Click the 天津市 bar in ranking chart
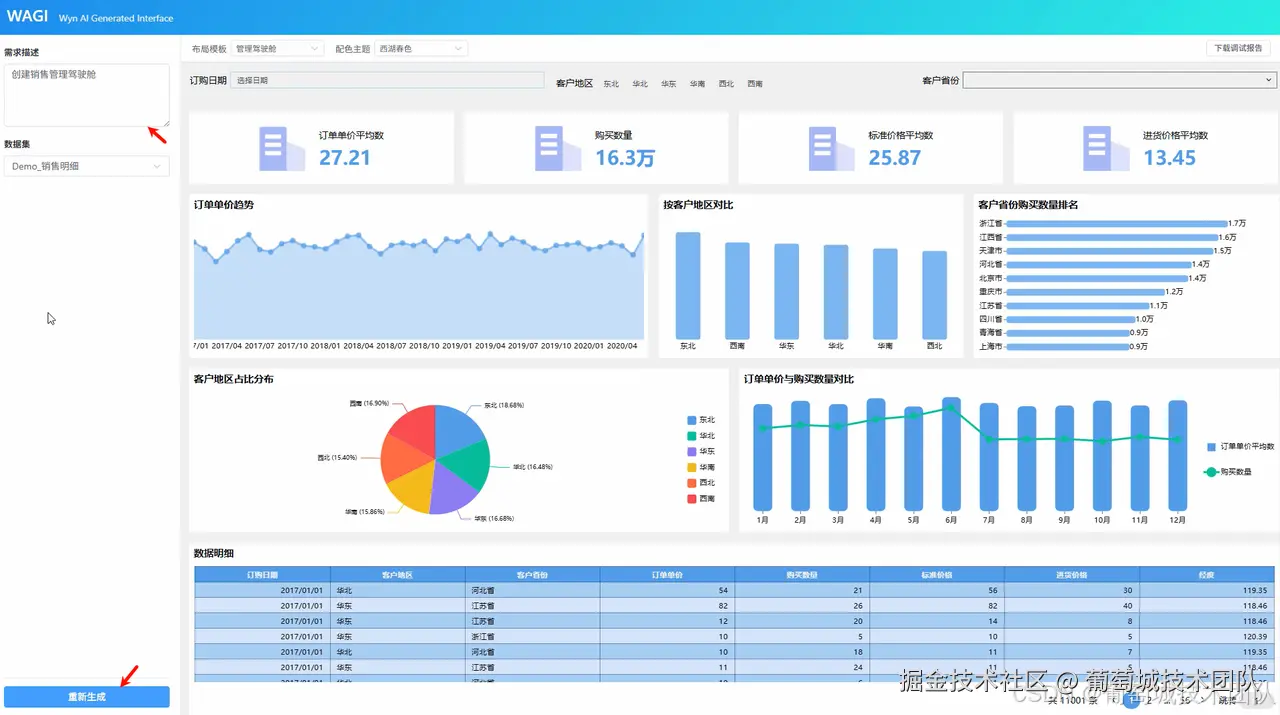This screenshot has height=715, width=1280. pos(1108,250)
